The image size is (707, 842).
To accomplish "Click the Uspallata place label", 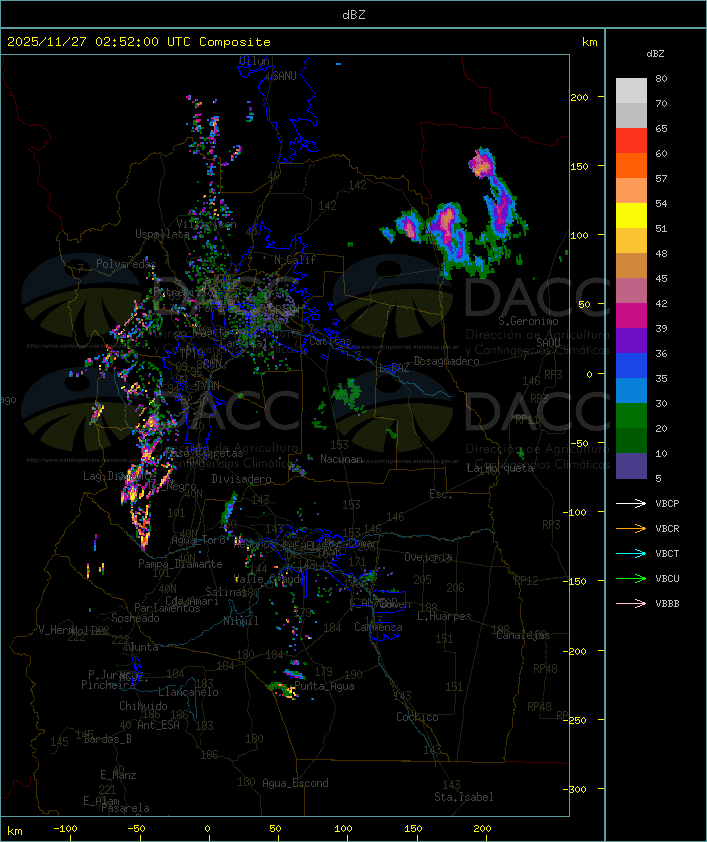I will (x=162, y=234).
